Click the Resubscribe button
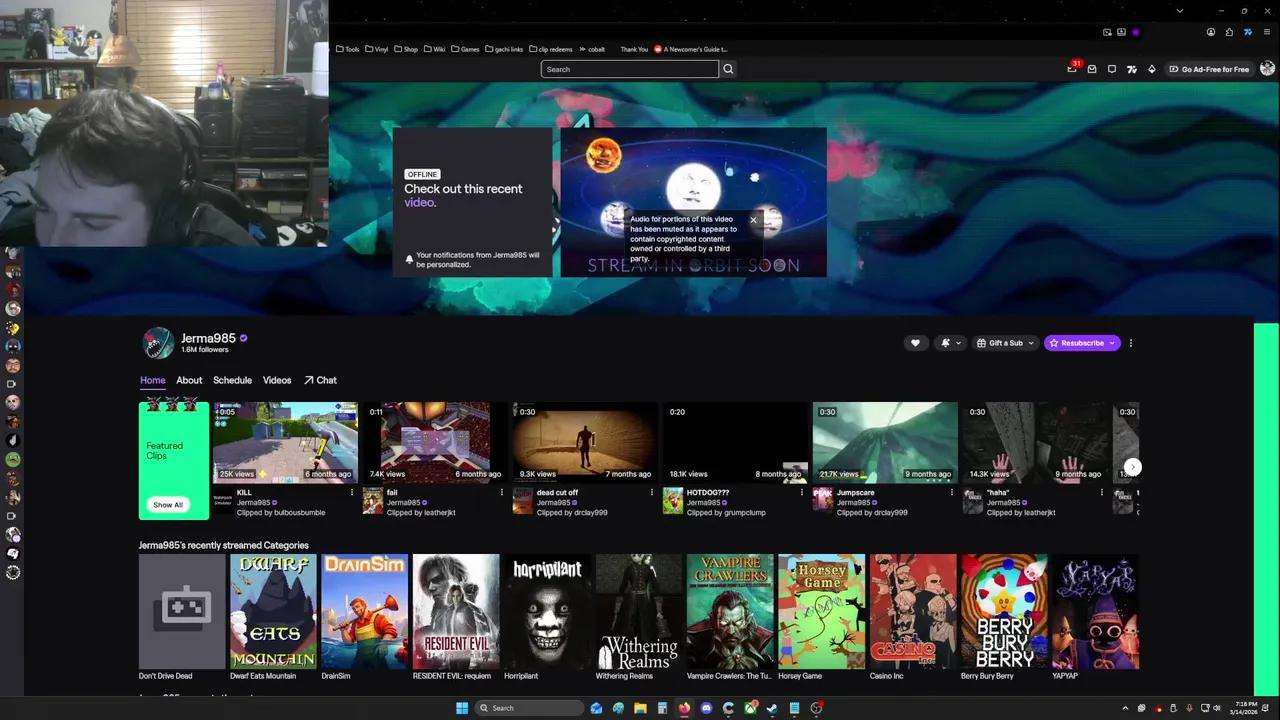The image size is (1280, 720). 1082,343
